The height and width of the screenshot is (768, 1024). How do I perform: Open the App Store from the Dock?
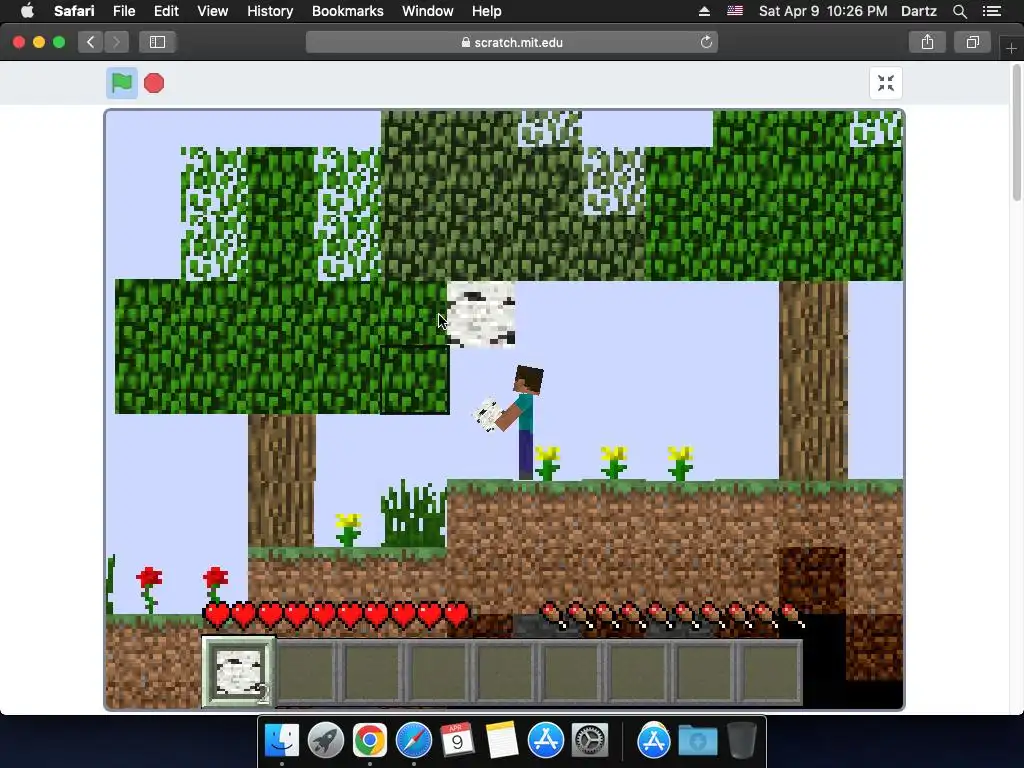pyautogui.click(x=545, y=740)
